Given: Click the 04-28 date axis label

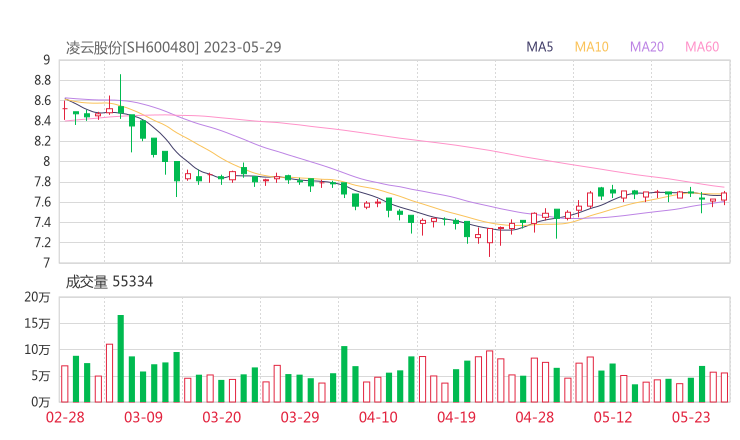Looking at the screenshot, I should [535, 417].
